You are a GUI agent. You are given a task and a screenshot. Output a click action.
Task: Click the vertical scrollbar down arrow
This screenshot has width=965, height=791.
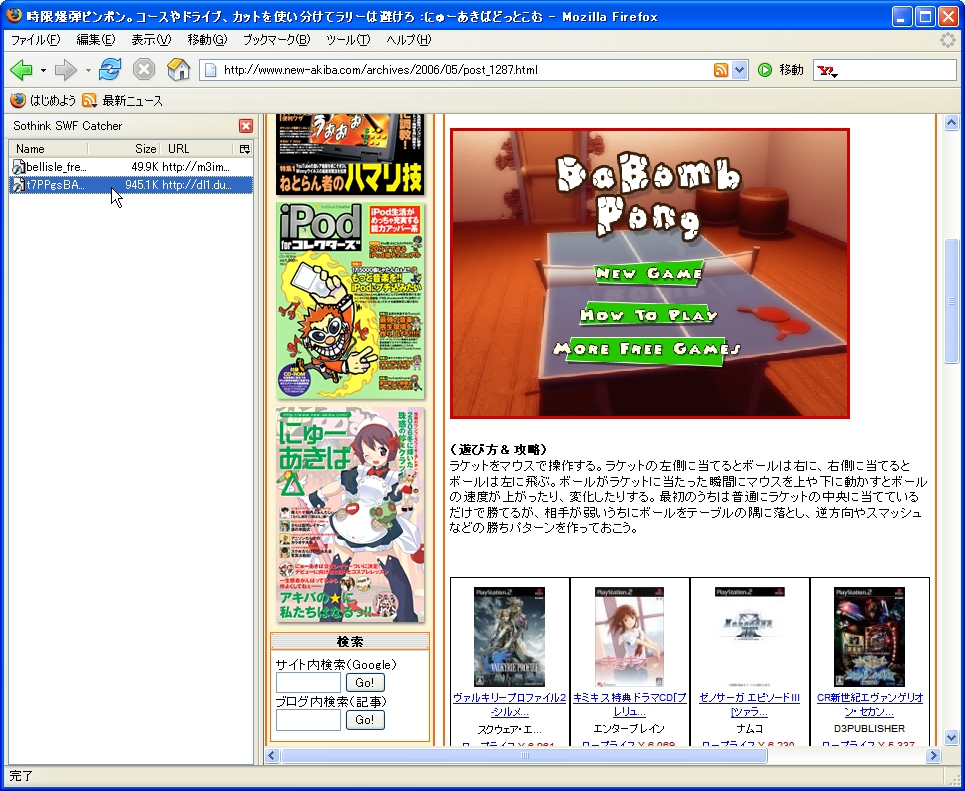951,737
